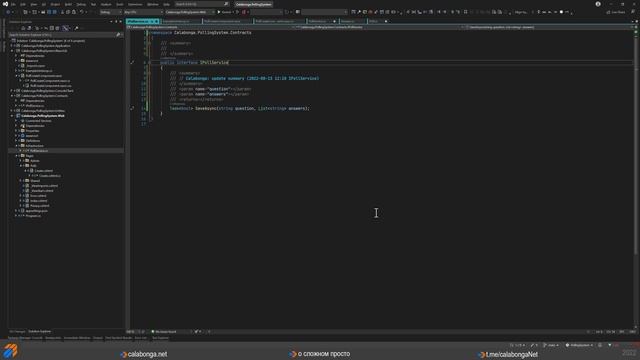
Task: Select the Solution 'Calabonga.PollingSystem' root node
Action: [x=51, y=41]
